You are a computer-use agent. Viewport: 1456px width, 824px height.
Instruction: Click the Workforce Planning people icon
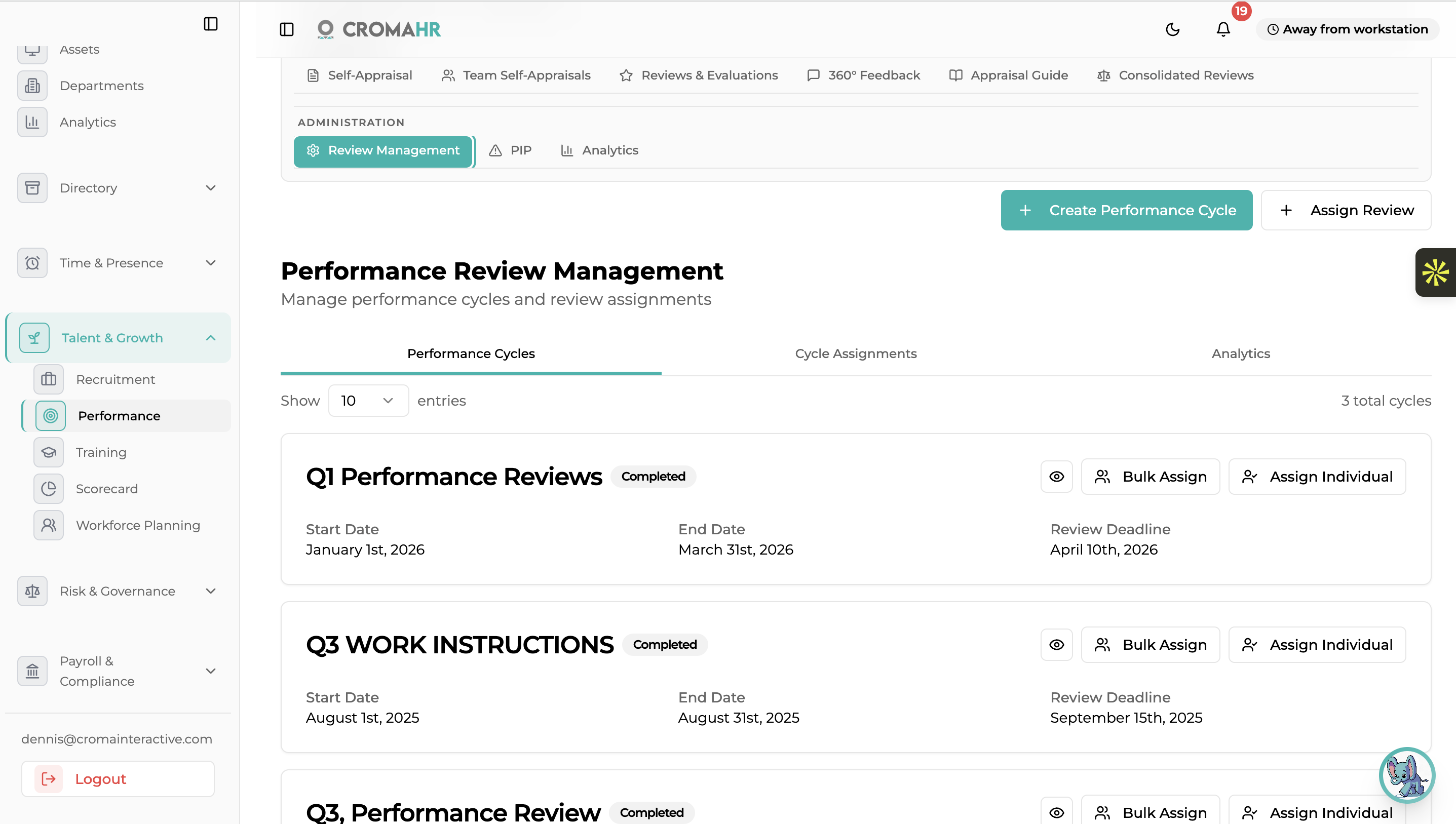coord(49,525)
